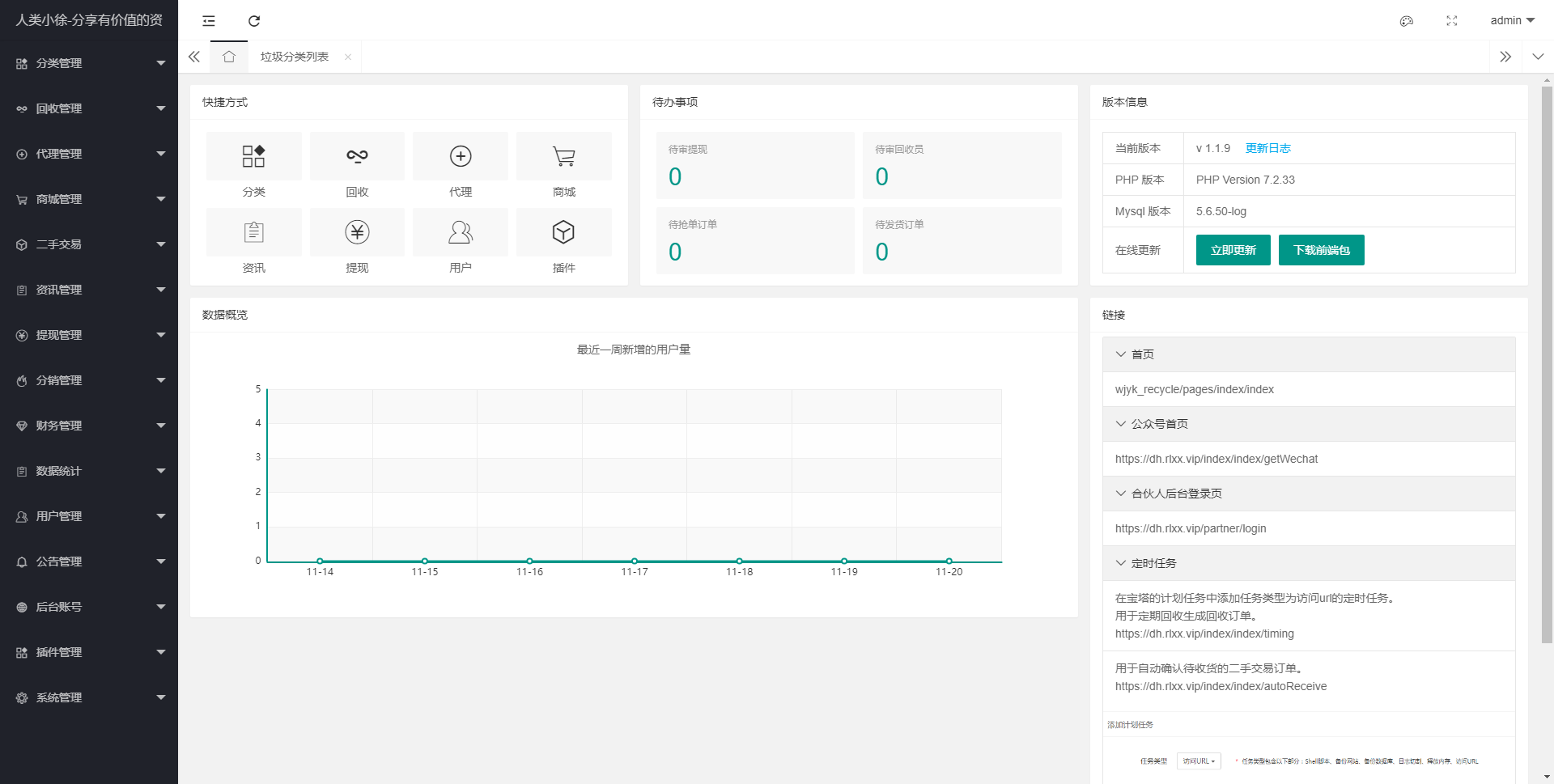
Task: Open the 用户 shortcut icon
Action: click(461, 232)
